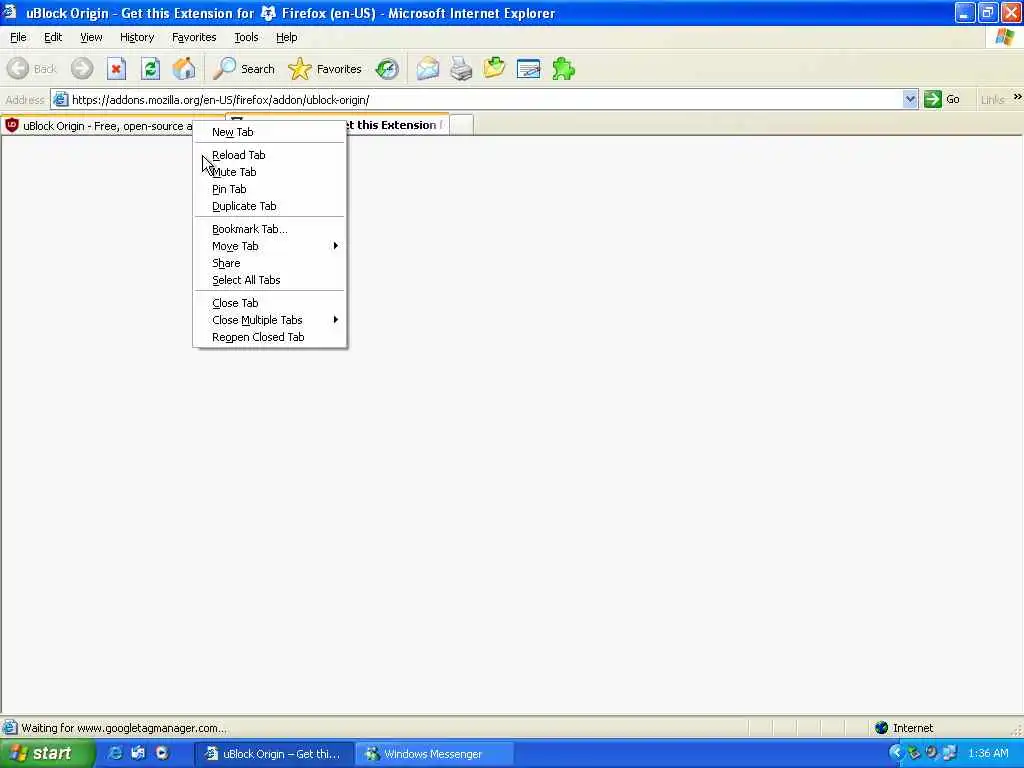This screenshot has width=1024, height=768.
Task: Open the Mail envelope toolbar icon
Action: pyautogui.click(x=428, y=69)
